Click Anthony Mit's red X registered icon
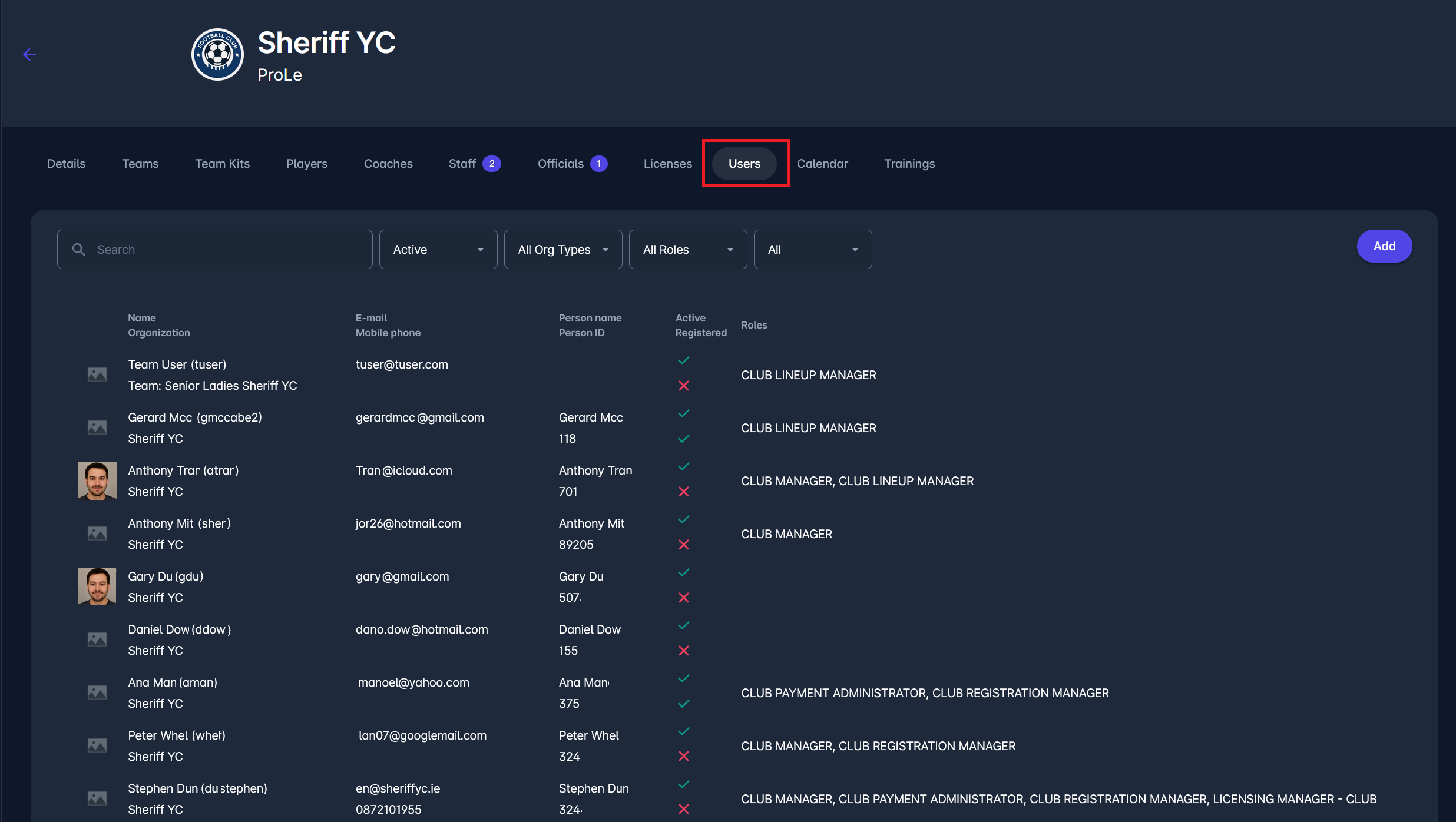Image resolution: width=1456 pixels, height=822 pixels. (683, 545)
